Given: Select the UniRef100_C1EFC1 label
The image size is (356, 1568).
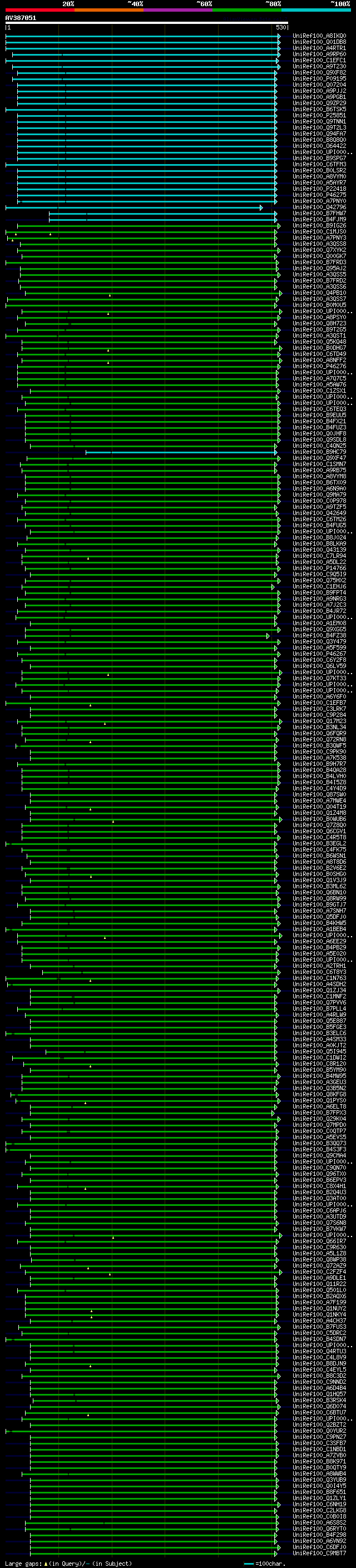Looking at the screenshot, I should coord(319,60).
